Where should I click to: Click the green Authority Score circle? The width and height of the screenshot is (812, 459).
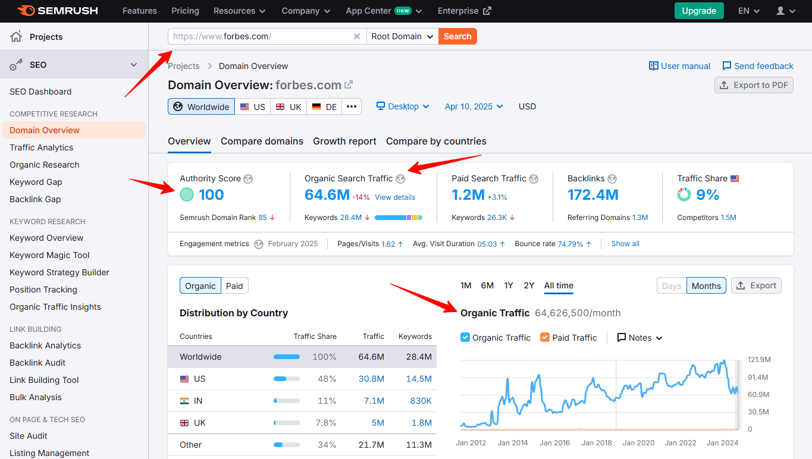[186, 195]
